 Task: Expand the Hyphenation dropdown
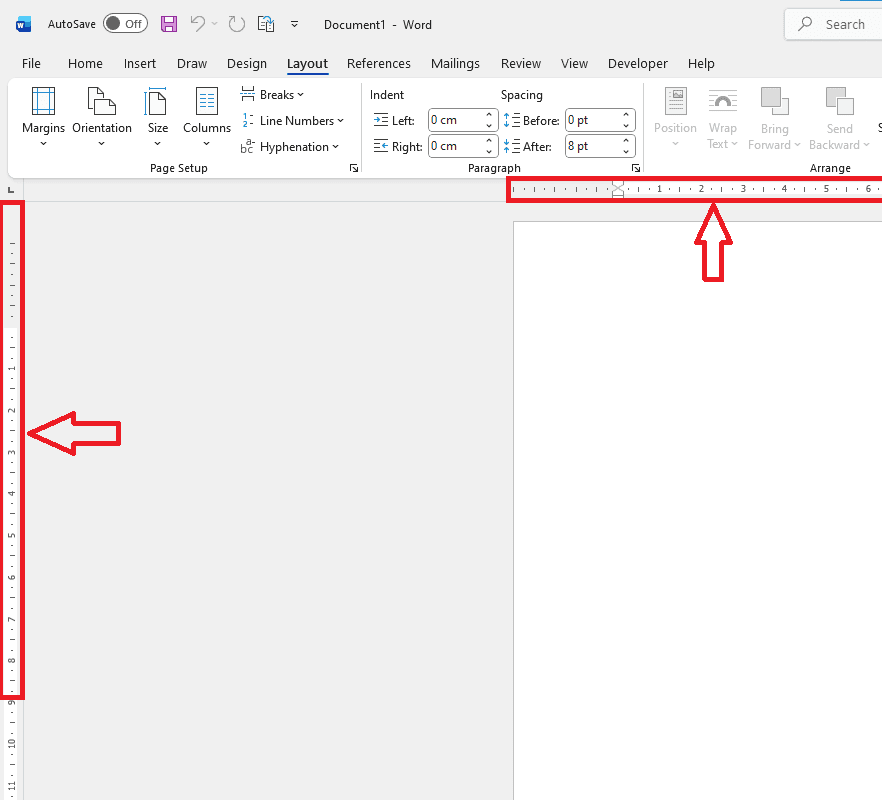pos(289,147)
